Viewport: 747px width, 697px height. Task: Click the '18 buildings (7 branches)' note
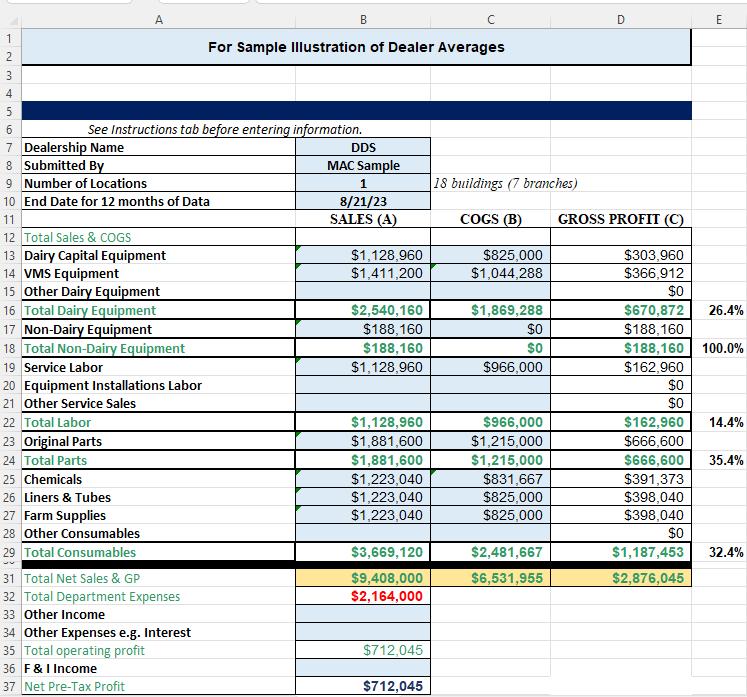click(x=505, y=183)
